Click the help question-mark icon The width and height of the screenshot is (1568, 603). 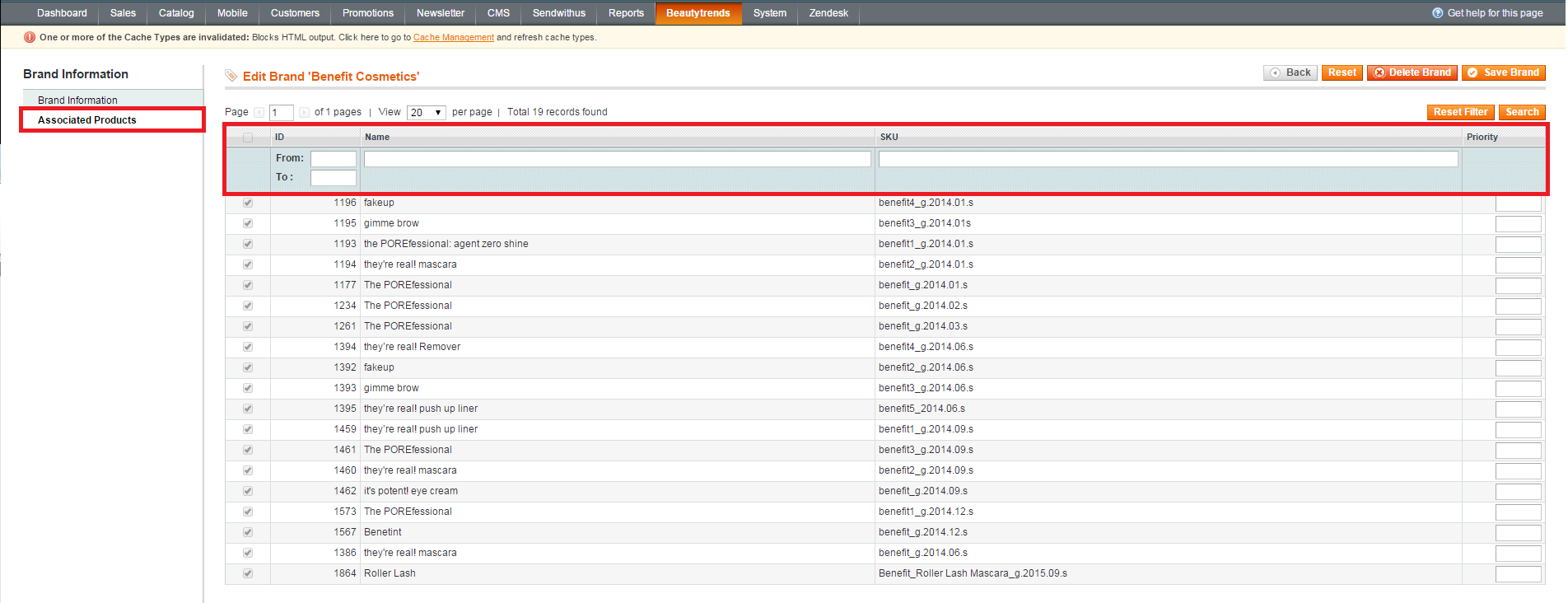[1438, 13]
